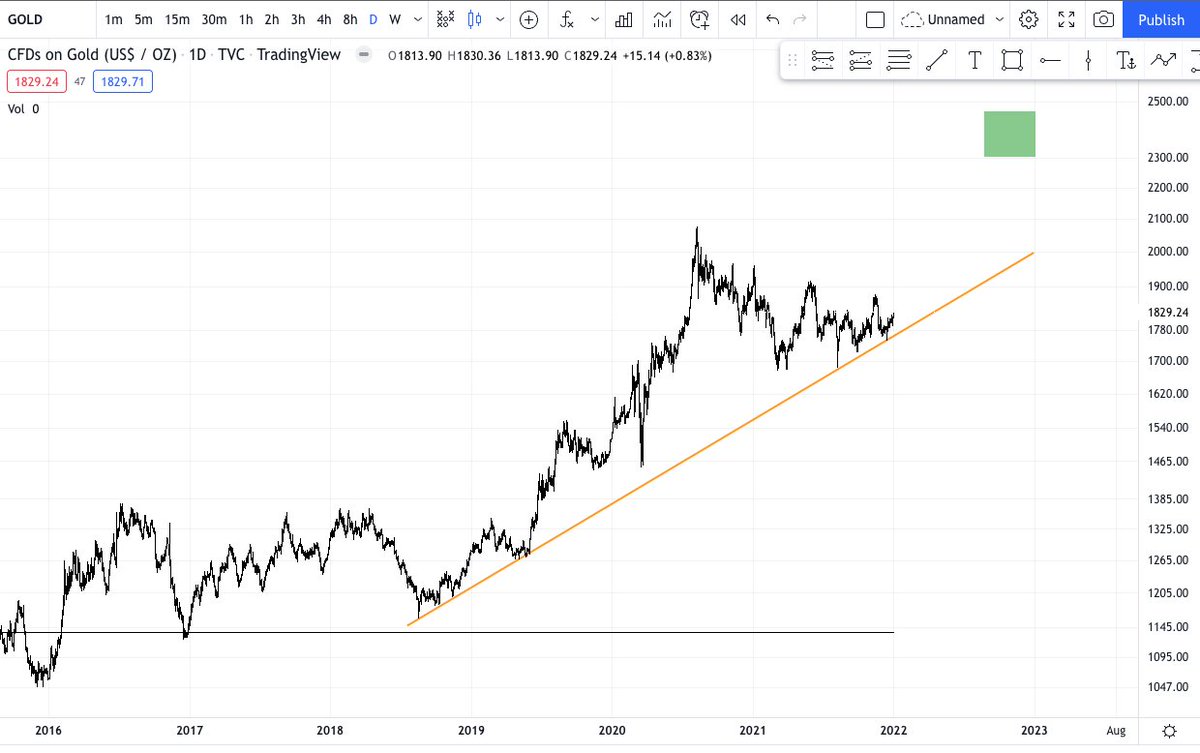Select the 1m timeframe
Viewport: 1200px width, 753px height.
(x=114, y=19)
